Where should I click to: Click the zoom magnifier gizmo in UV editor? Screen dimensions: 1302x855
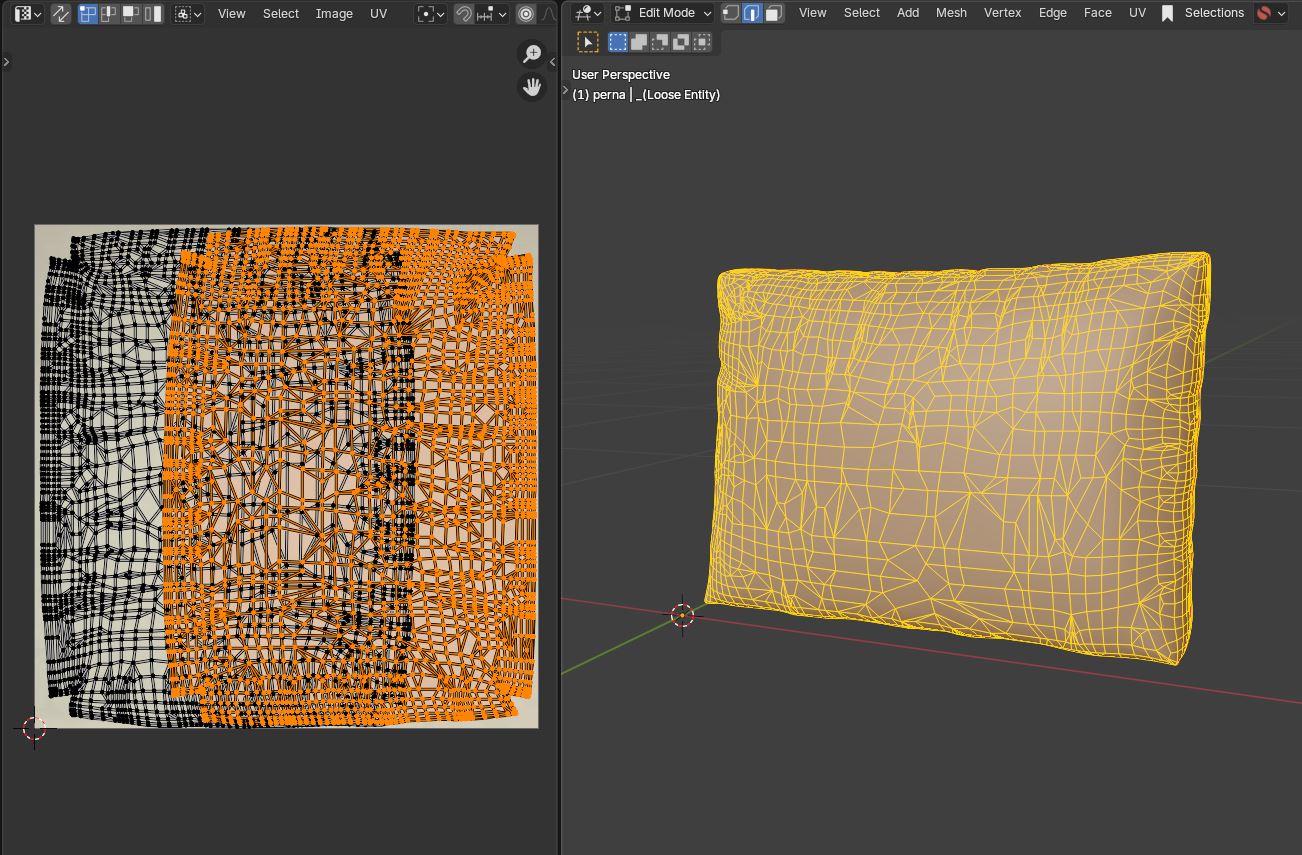[532, 54]
